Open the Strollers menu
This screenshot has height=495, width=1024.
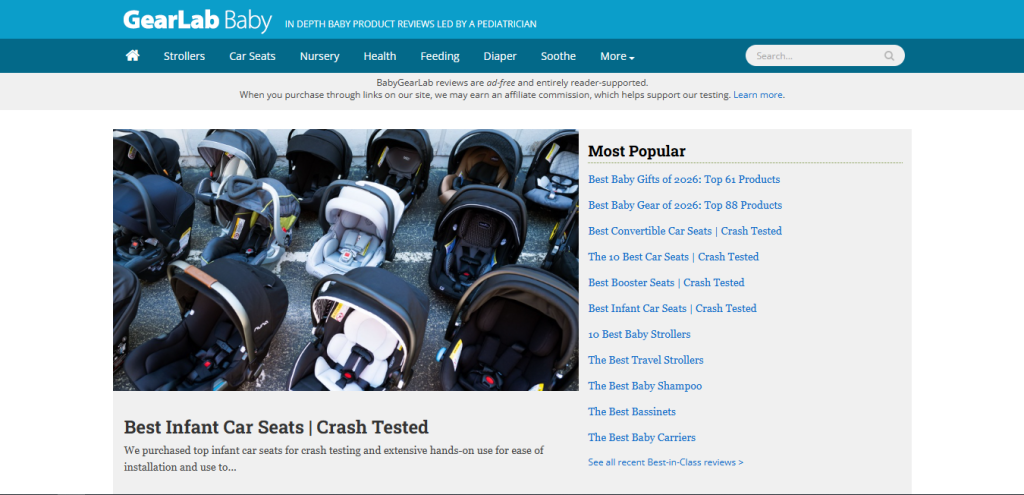click(184, 56)
